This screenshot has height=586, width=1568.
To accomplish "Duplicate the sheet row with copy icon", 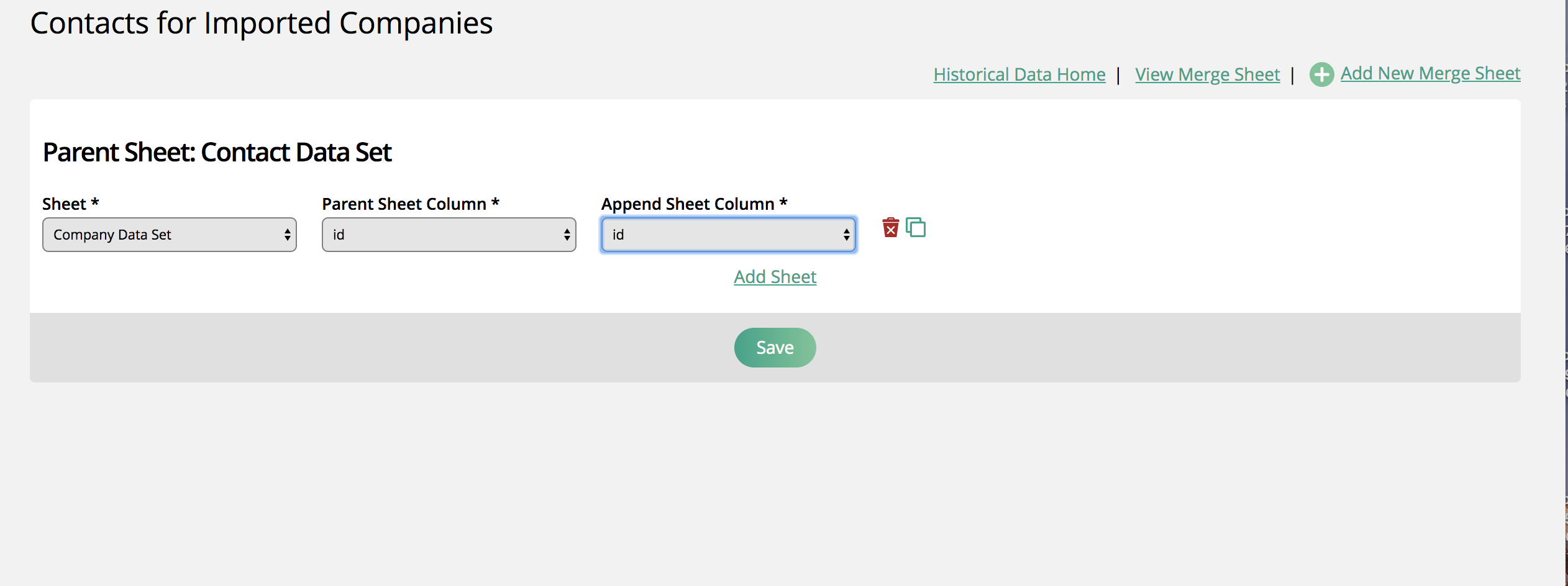I will [x=916, y=228].
